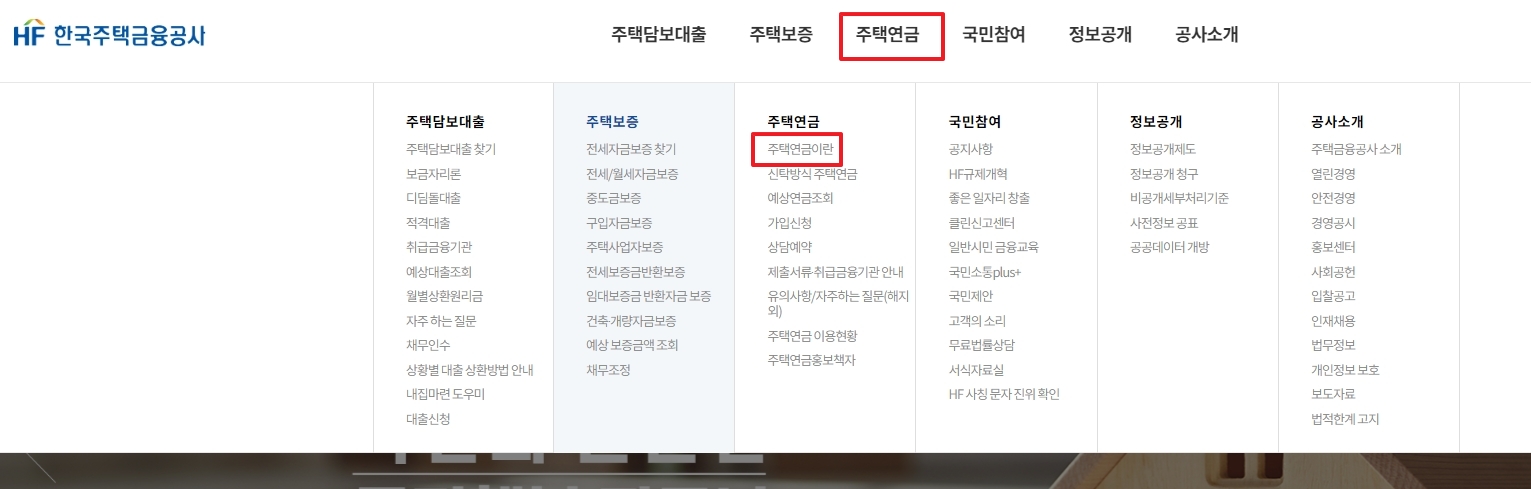Viewport: 1531px width, 489px height.
Task: Open the 적격대출 link
Action: [x=428, y=223]
